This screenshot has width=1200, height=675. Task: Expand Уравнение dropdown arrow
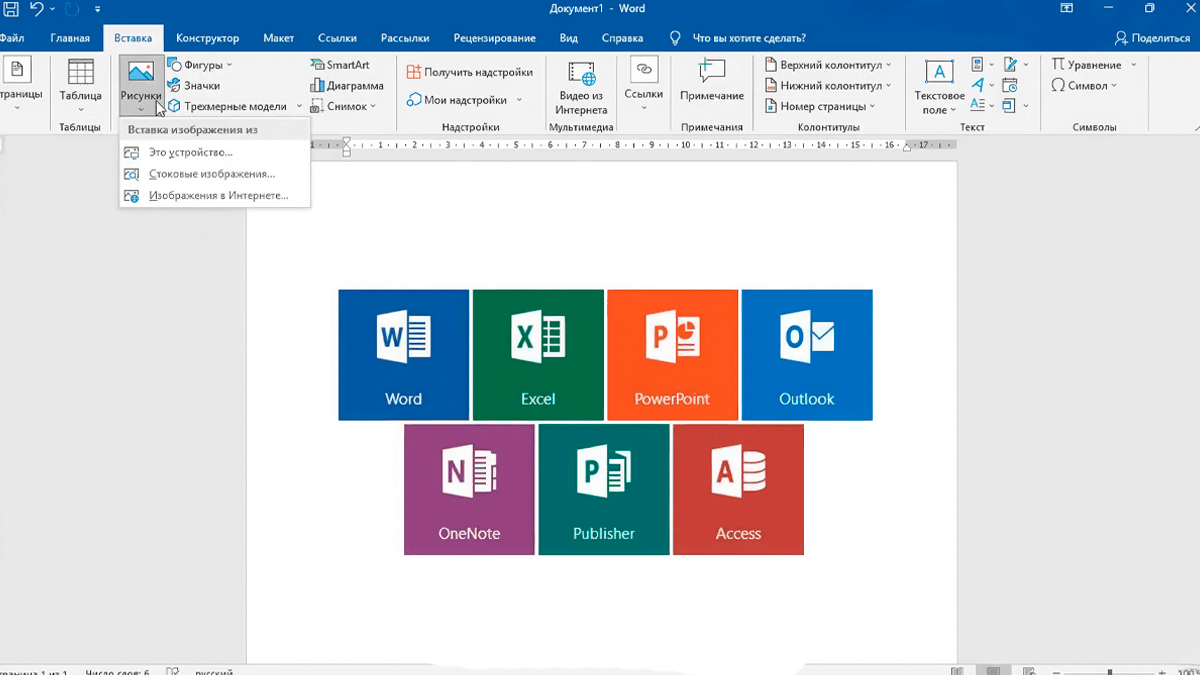click(x=1133, y=65)
